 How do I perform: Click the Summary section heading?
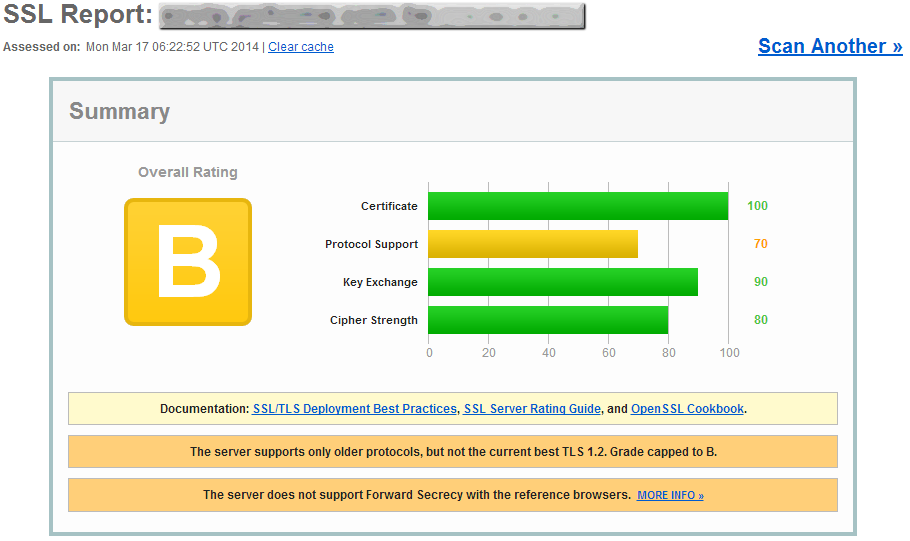[x=119, y=112]
